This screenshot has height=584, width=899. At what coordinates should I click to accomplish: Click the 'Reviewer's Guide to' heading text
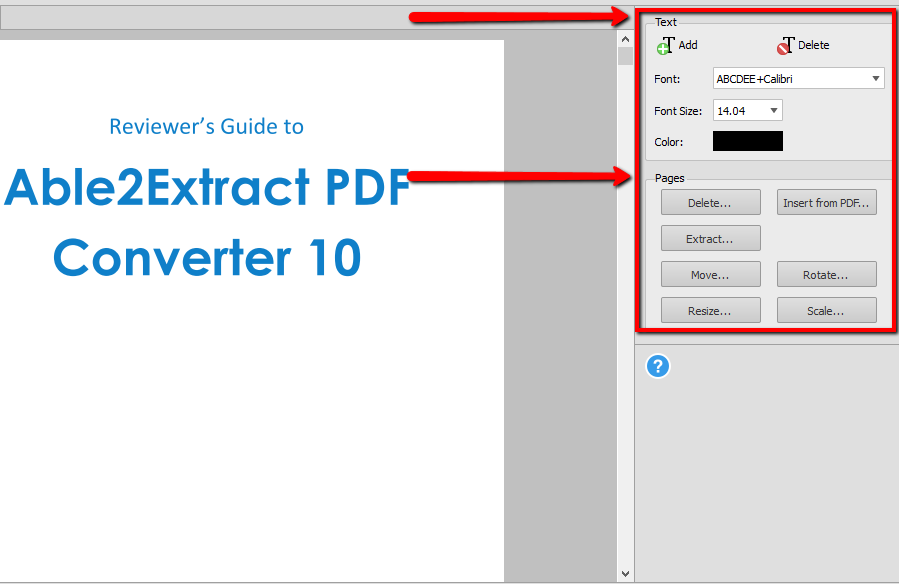point(206,127)
